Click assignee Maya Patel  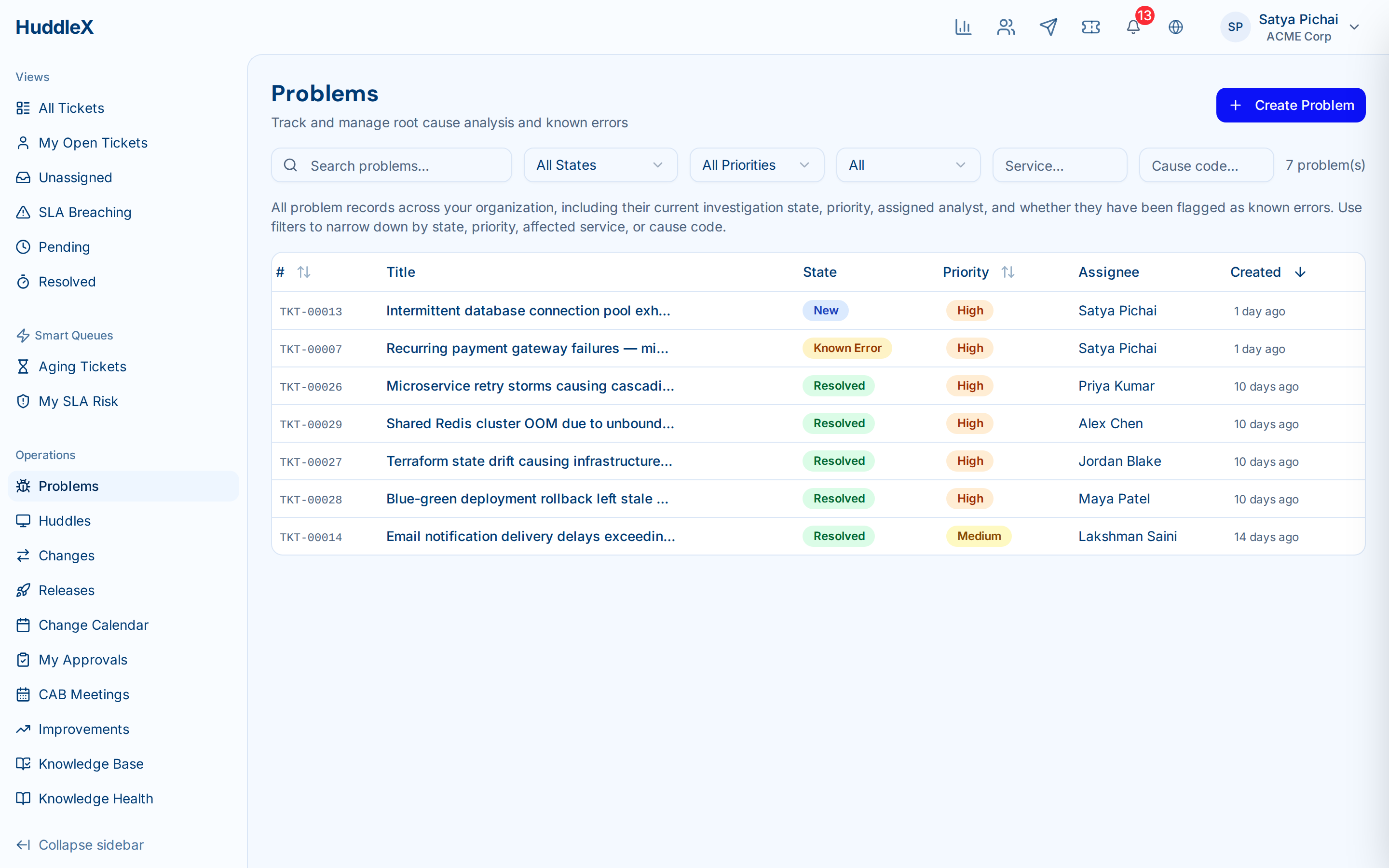click(1114, 499)
